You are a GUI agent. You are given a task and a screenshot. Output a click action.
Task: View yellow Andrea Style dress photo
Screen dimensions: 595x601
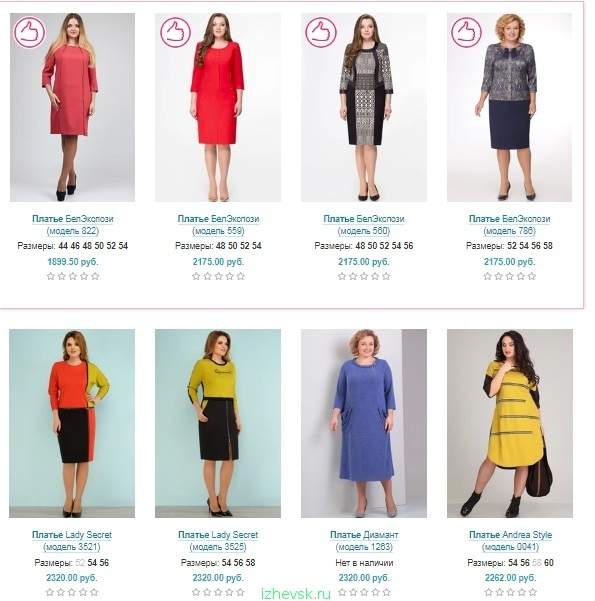coord(510,423)
